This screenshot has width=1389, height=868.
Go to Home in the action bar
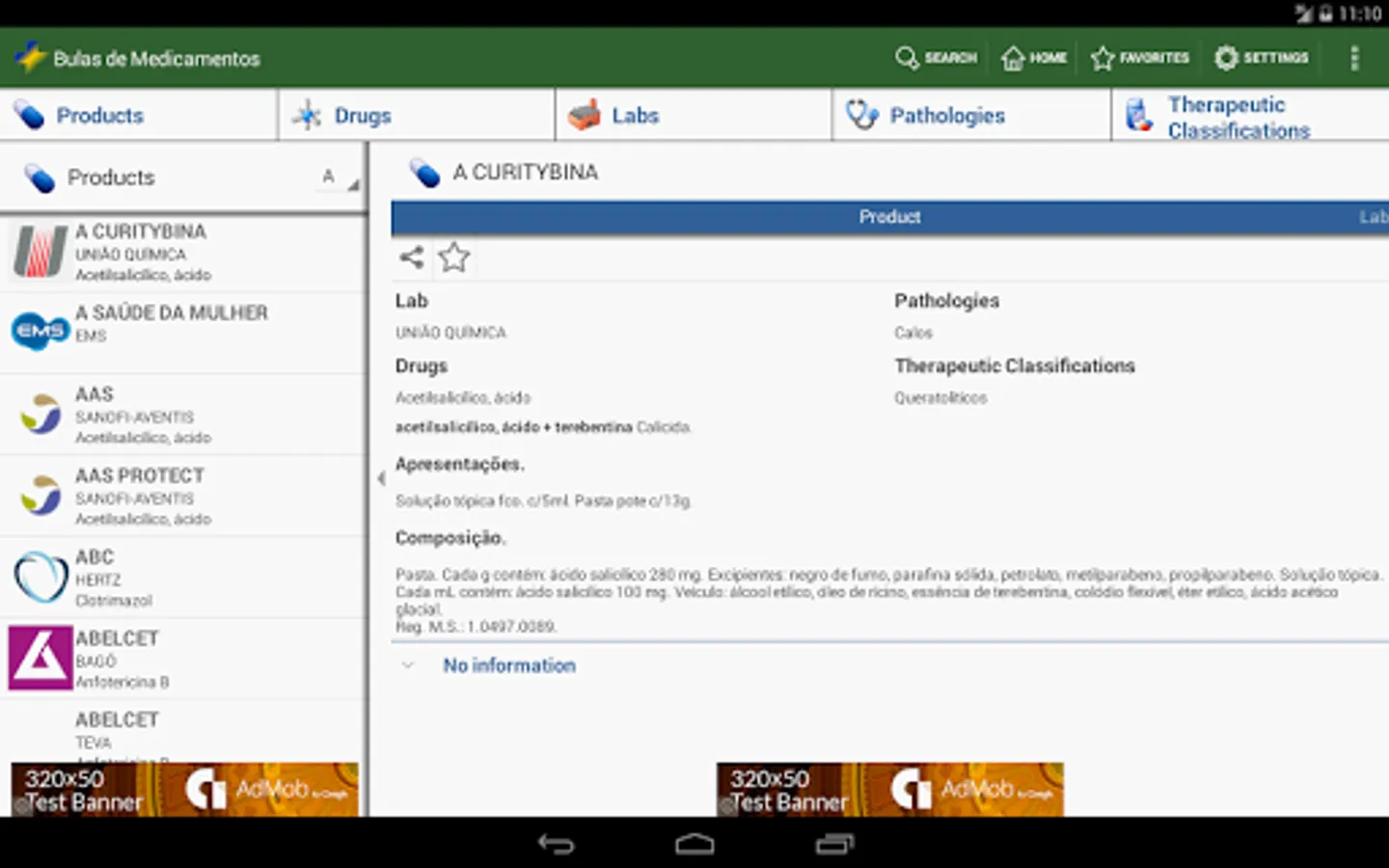coord(1034,58)
